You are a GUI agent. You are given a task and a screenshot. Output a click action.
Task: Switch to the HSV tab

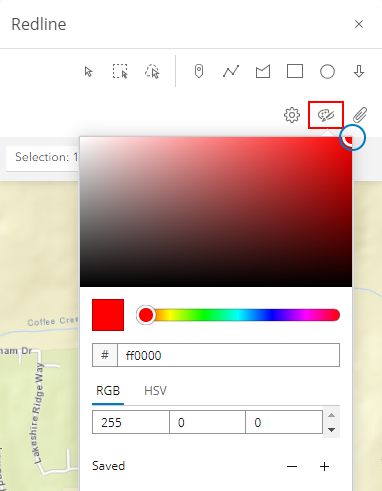tap(155, 391)
